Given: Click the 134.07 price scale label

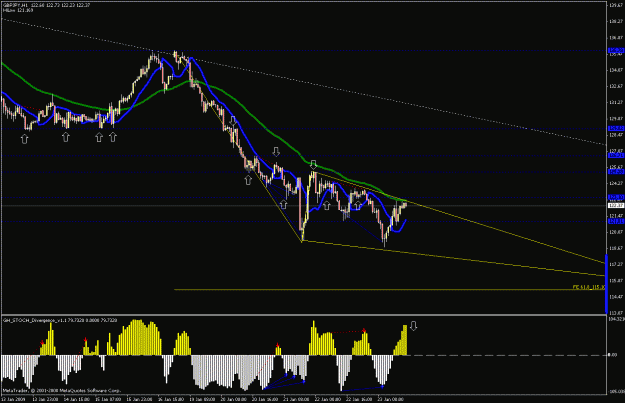Looking at the screenshot, I should point(616,70).
